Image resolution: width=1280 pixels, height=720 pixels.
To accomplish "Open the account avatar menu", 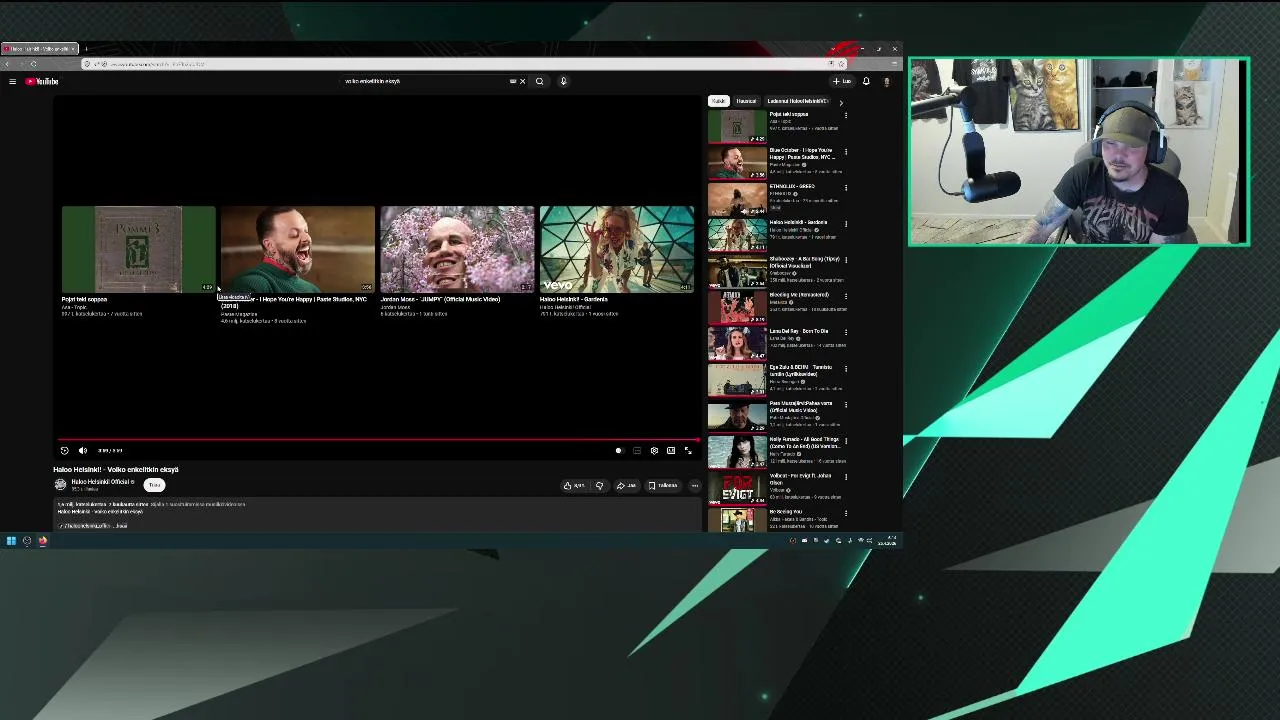I will click(x=886, y=81).
